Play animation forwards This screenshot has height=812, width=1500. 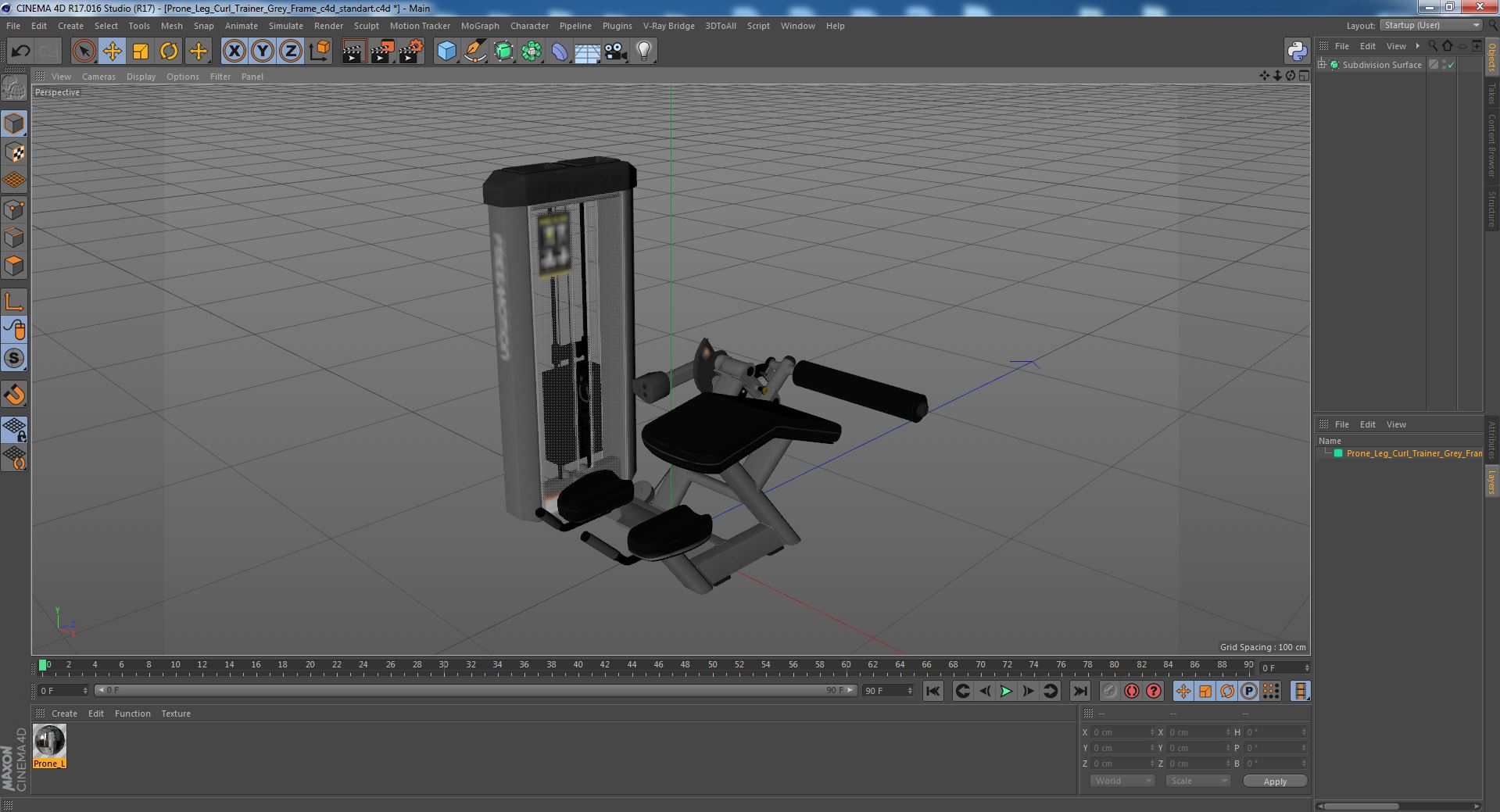coord(1006,691)
